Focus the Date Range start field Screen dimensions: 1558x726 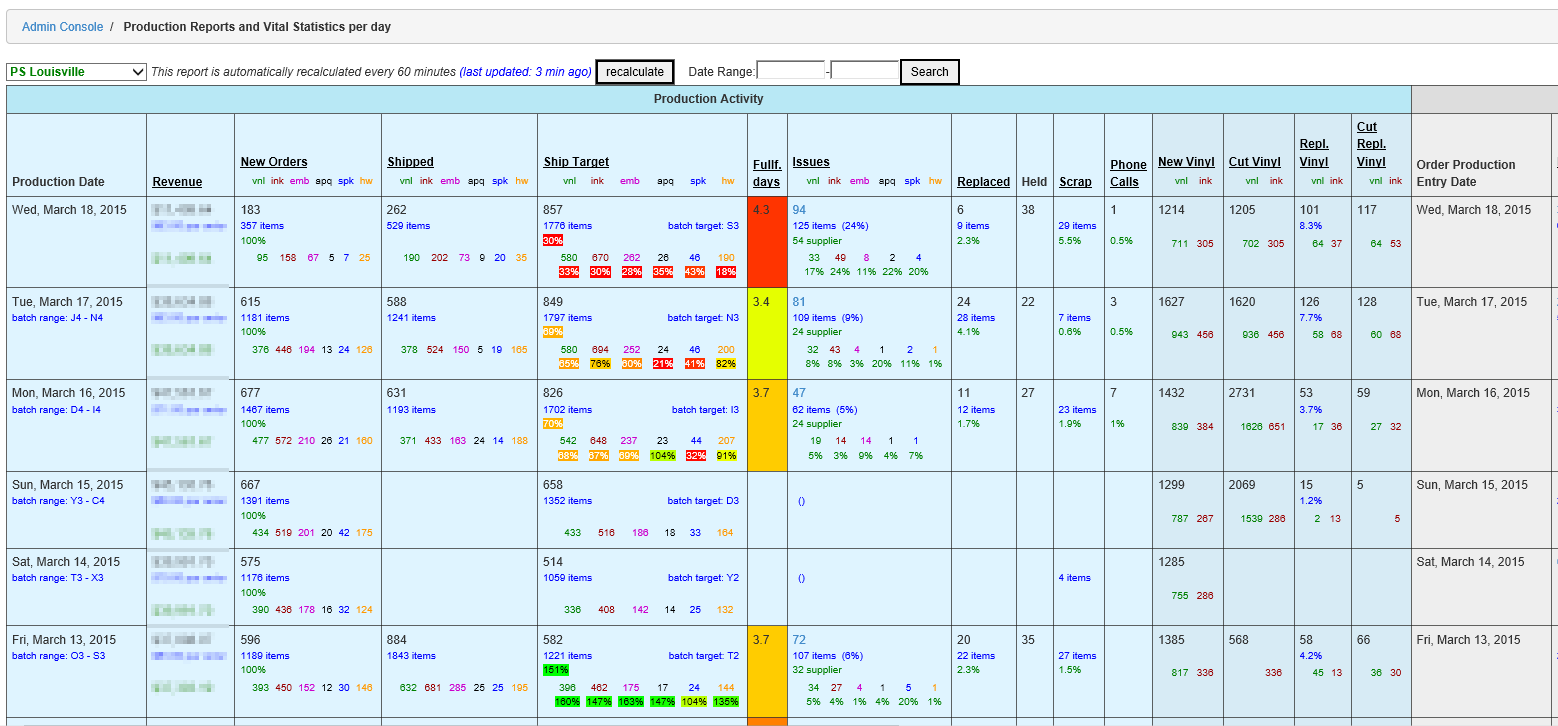(791, 71)
